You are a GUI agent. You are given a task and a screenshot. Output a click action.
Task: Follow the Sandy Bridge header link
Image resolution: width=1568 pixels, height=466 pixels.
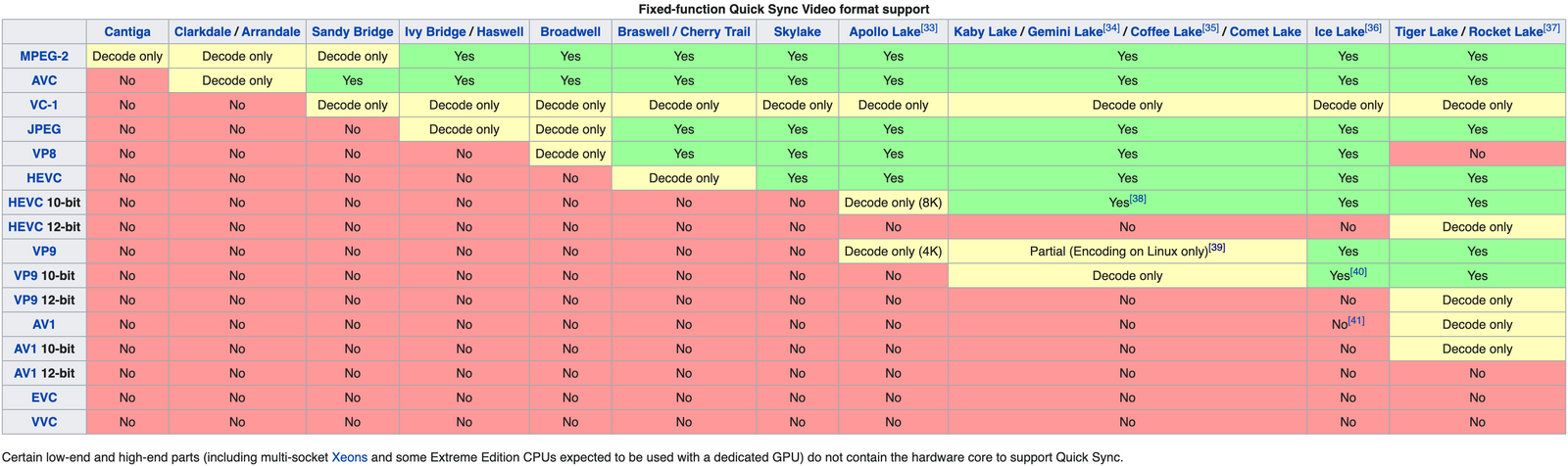(x=352, y=32)
